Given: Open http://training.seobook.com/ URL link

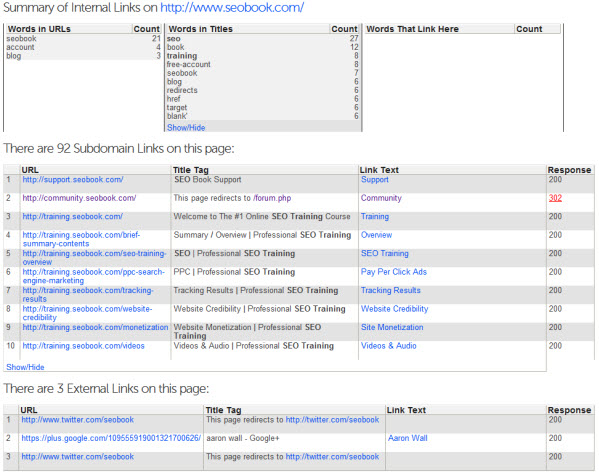Looking at the screenshot, I should (x=73, y=216).
